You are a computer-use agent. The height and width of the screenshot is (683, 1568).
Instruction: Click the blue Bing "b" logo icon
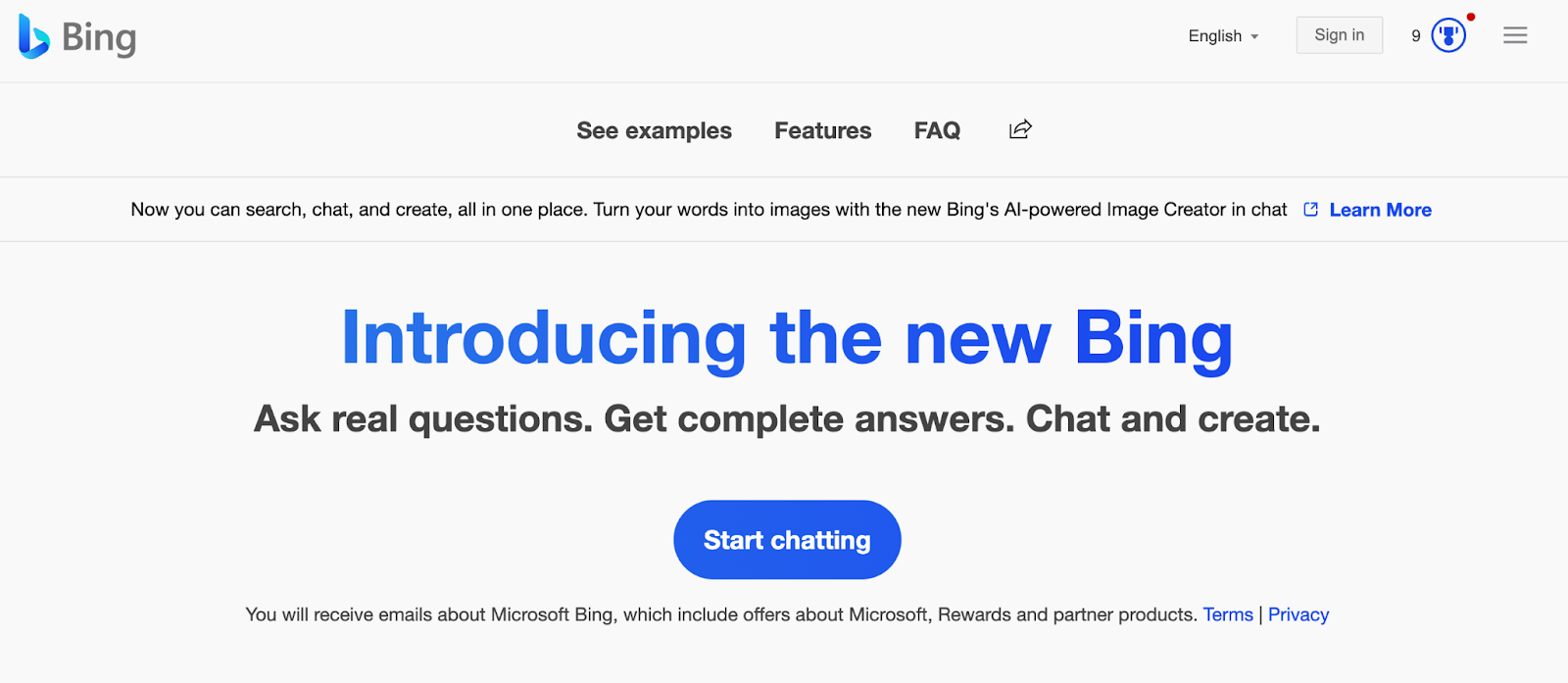(33, 37)
